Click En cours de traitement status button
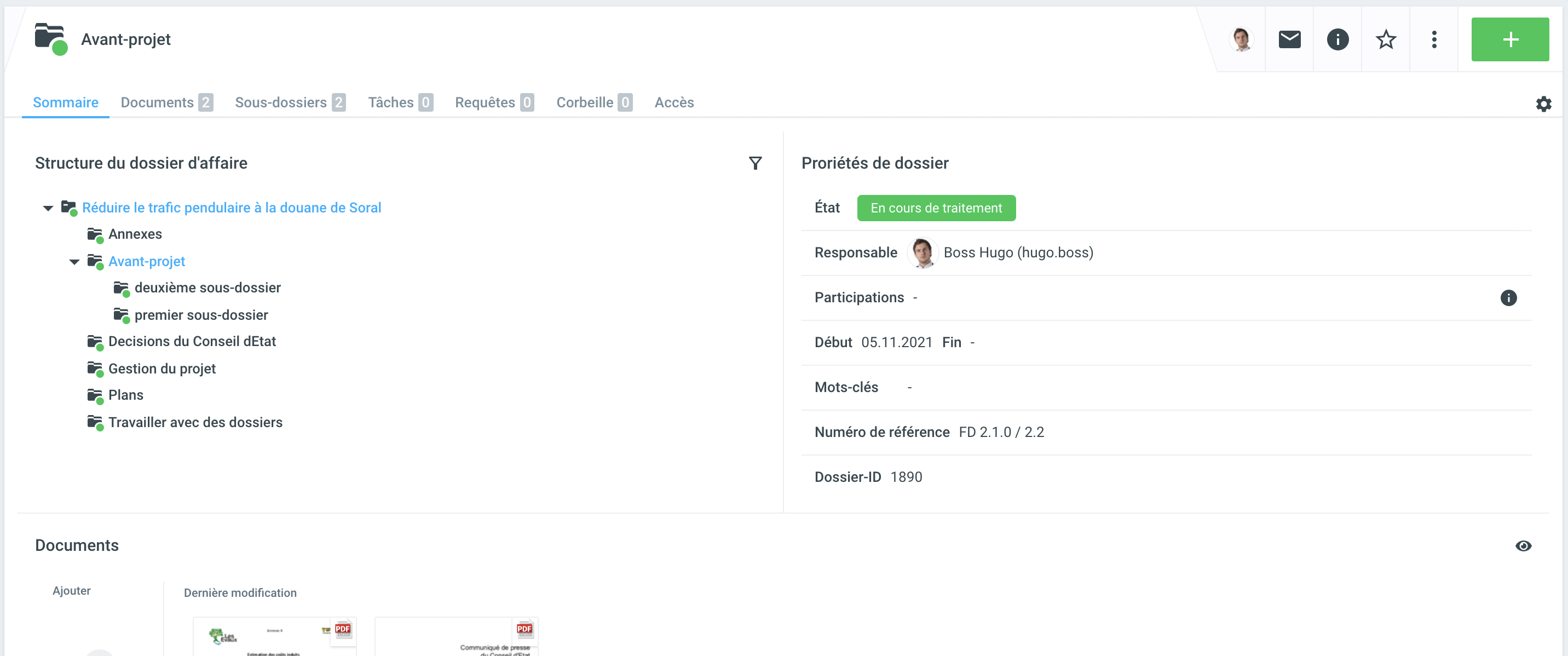The width and height of the screenshot is (1568, 656). (x=936, y=208)
